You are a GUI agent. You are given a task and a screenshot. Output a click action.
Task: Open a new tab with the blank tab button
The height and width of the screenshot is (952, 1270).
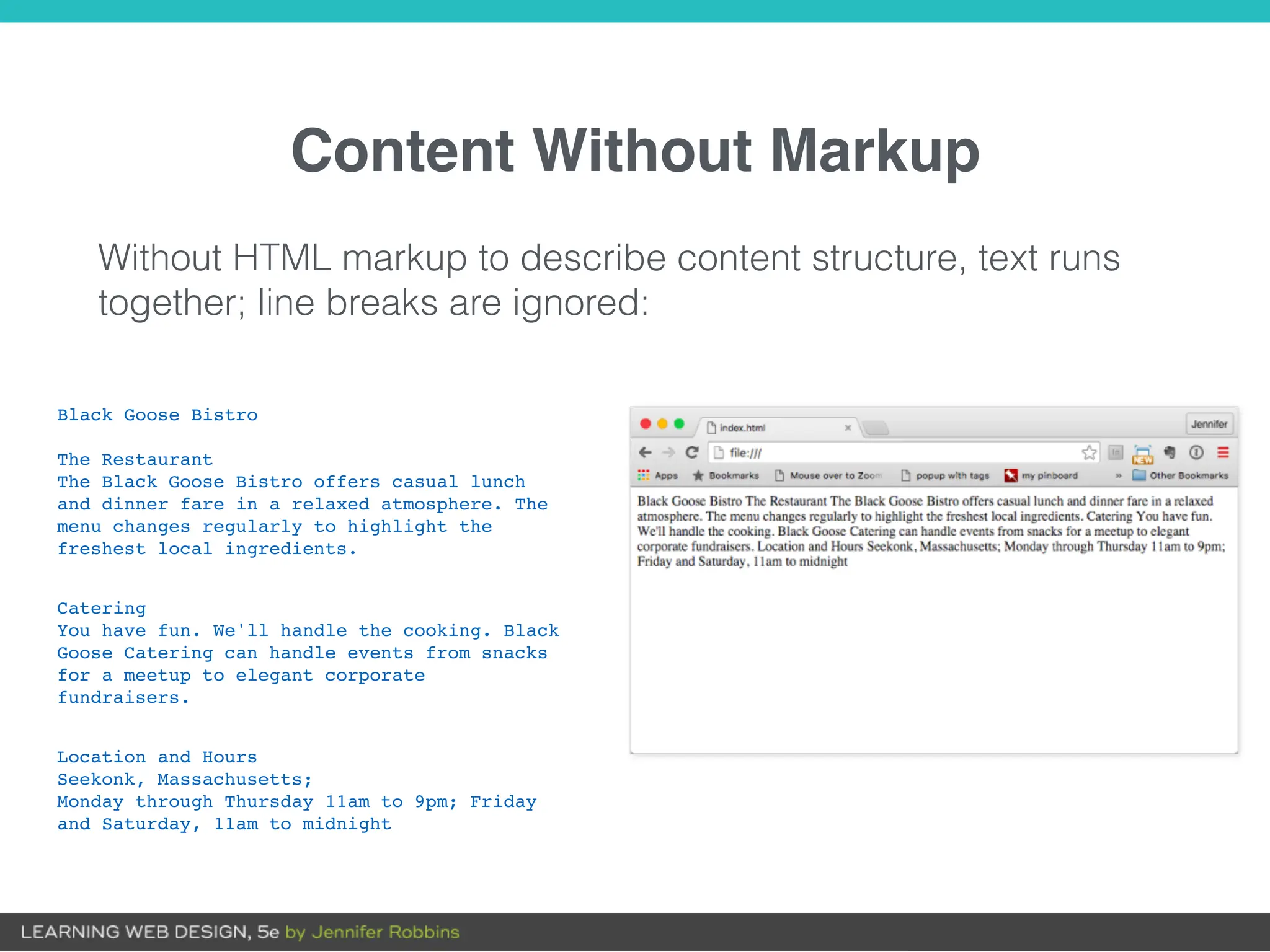pos(876,428)
